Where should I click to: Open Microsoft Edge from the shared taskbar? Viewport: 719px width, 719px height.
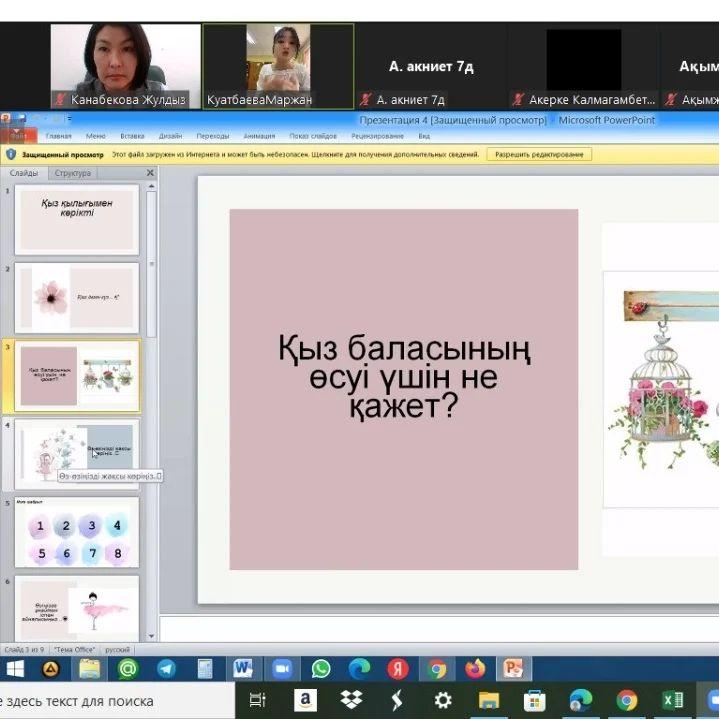point(359,669)
